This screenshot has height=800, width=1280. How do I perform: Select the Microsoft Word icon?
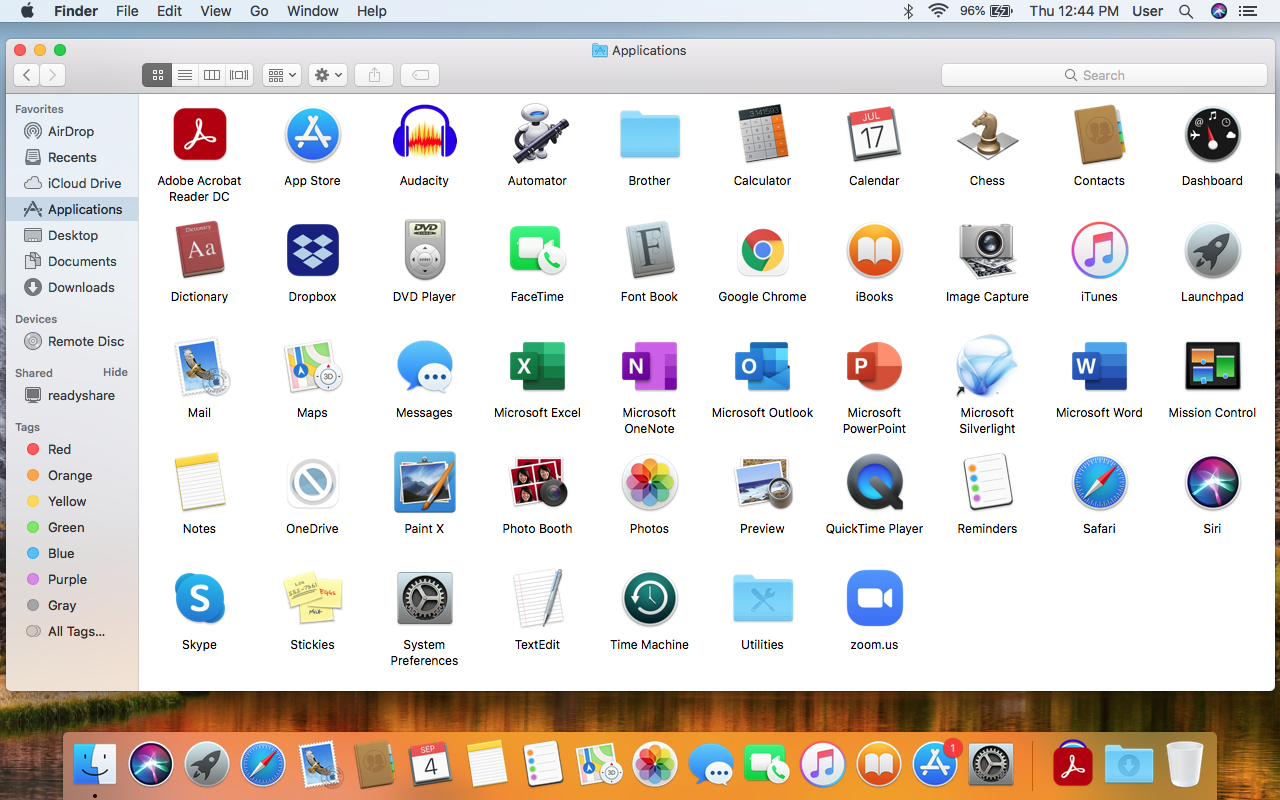click(1099, 366)
